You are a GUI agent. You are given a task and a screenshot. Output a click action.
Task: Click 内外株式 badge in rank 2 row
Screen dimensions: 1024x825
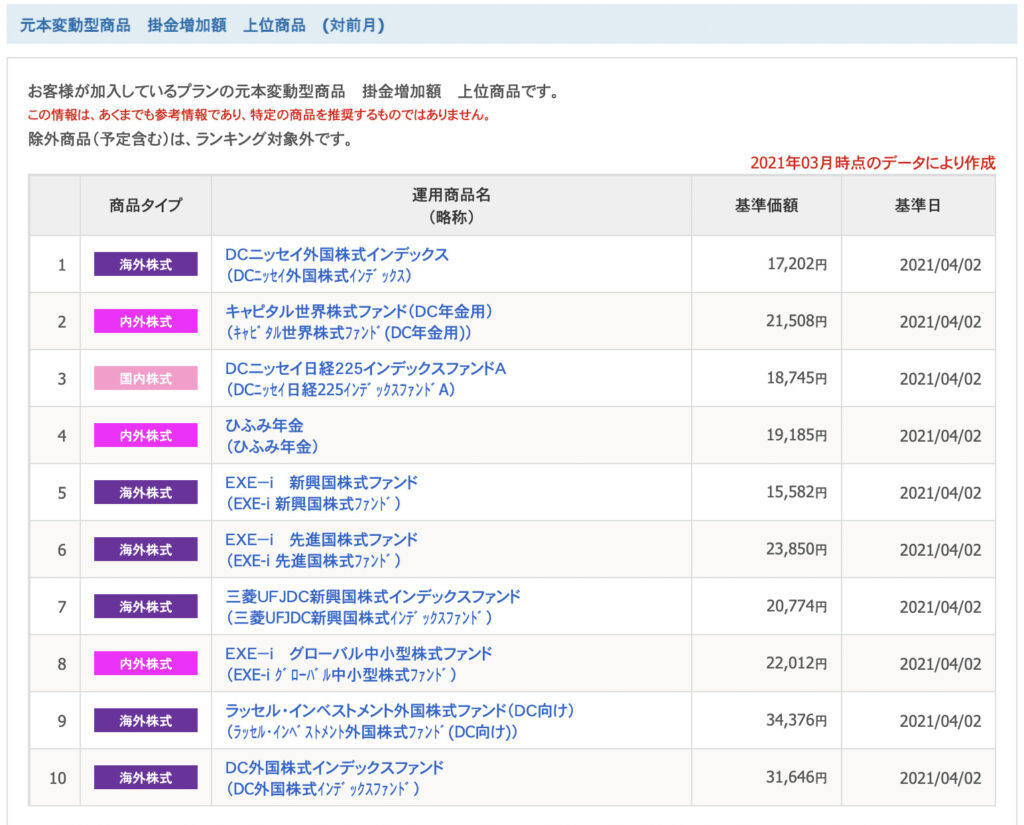(146, 321)
